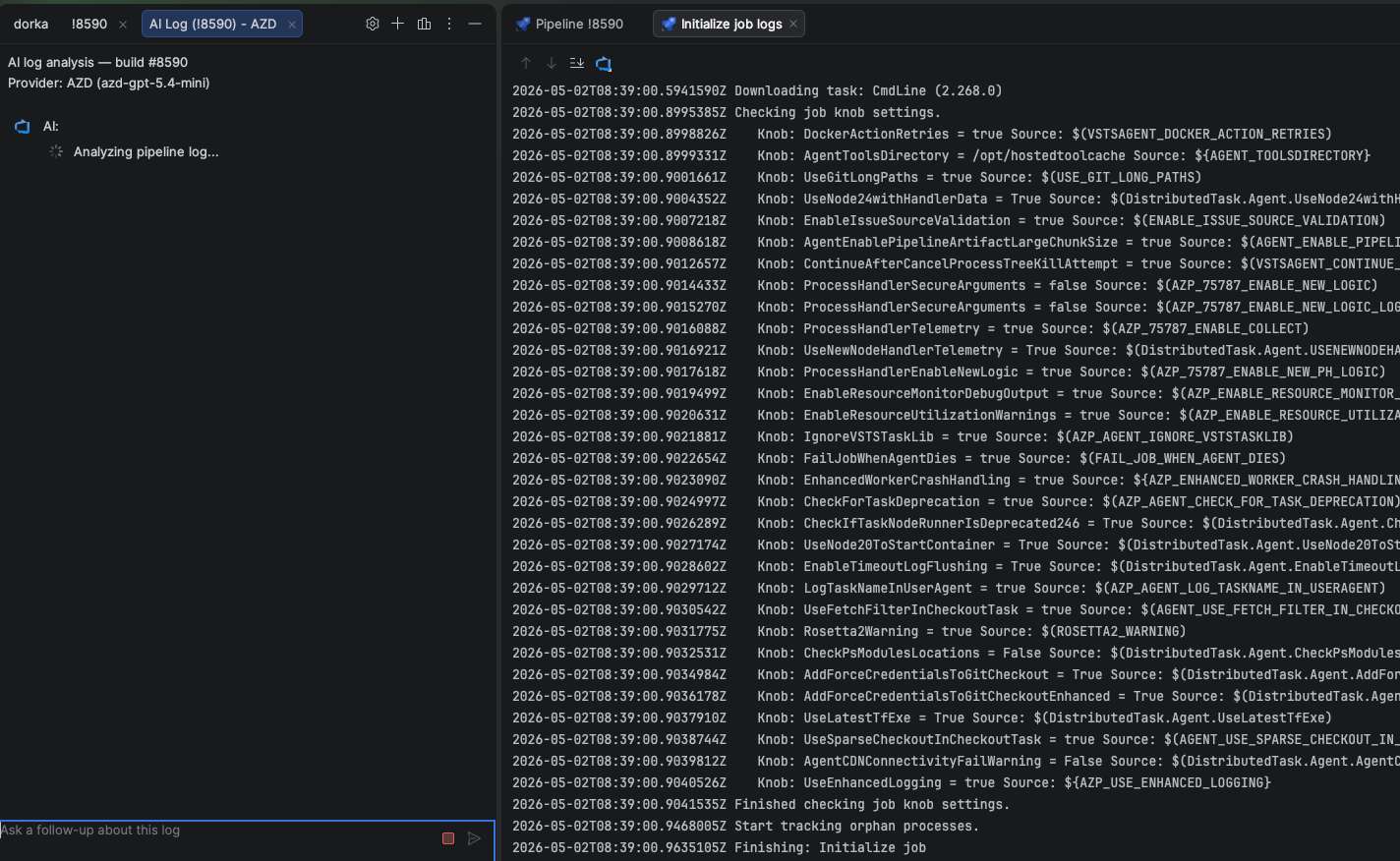Click the Analyzing pipeline log... status text

click(146, 151)
